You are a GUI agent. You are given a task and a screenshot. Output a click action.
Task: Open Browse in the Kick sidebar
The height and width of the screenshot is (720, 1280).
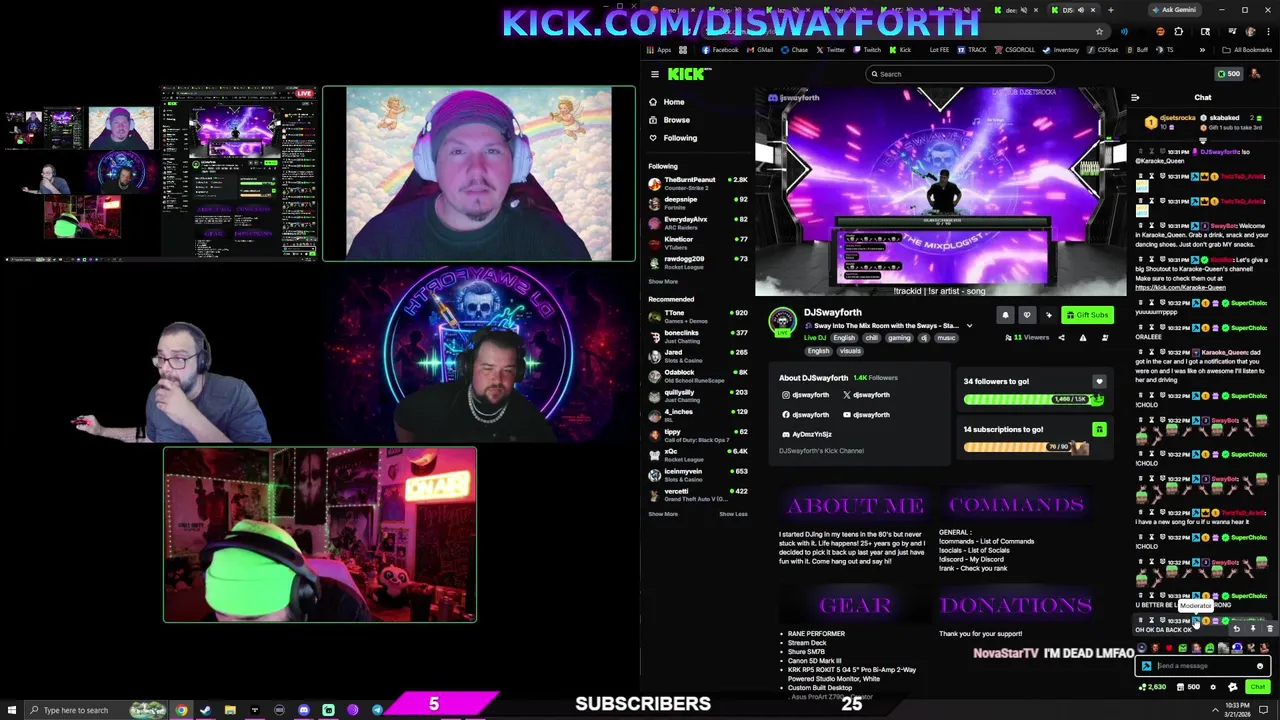(x=669, y=120)
